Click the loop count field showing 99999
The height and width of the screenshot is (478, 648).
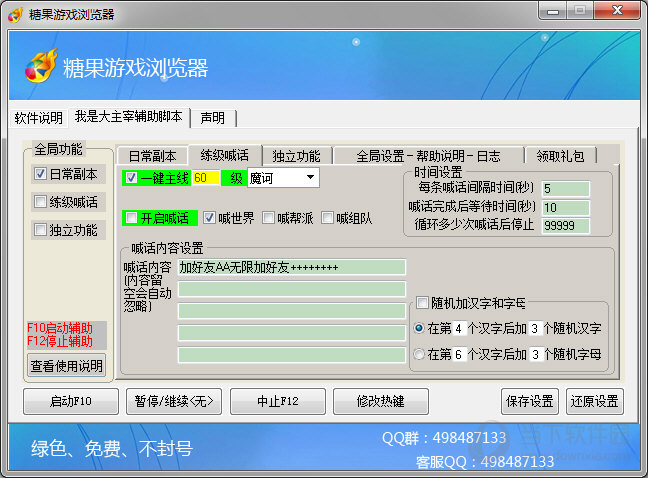(x=565, y=226)
